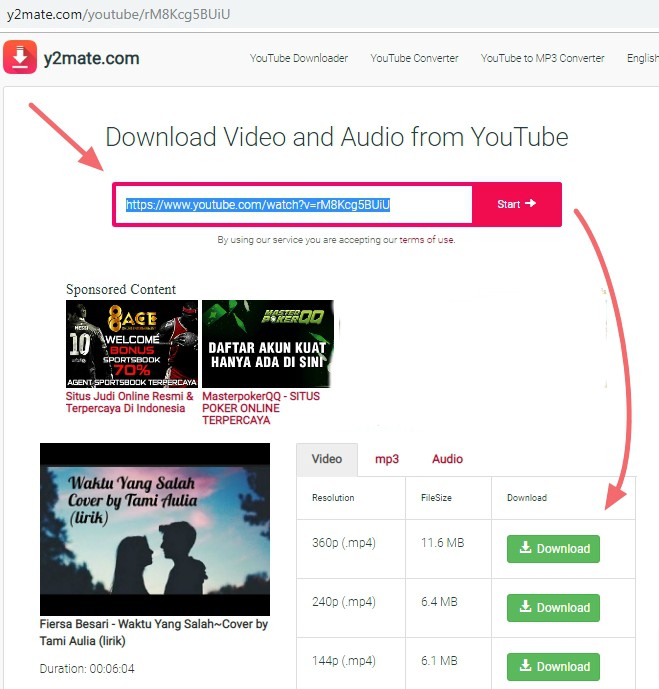Open the YouTube Converter menu item
This screenshot has width=659, height=689.
pos(414,58)
